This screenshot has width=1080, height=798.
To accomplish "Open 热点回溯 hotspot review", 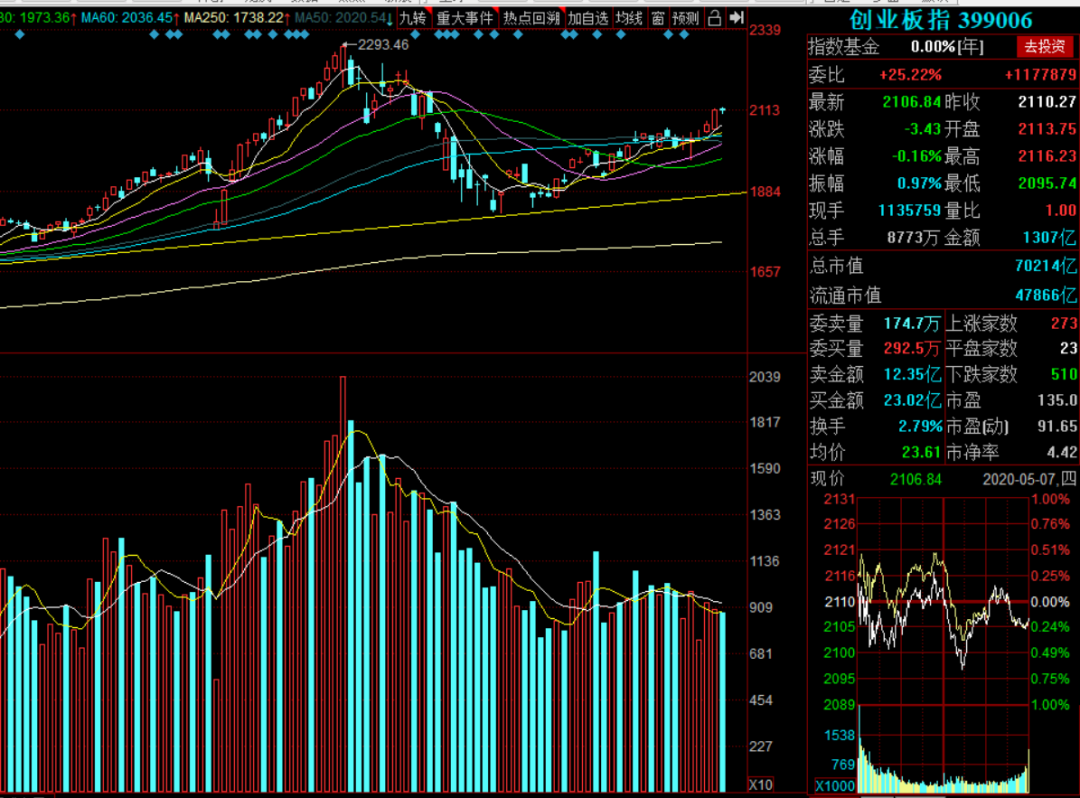I will click(531, 19).
